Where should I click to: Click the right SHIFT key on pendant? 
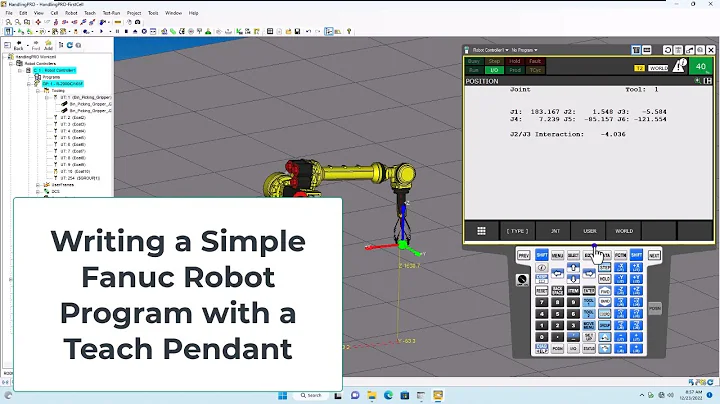tap(636, 255)
